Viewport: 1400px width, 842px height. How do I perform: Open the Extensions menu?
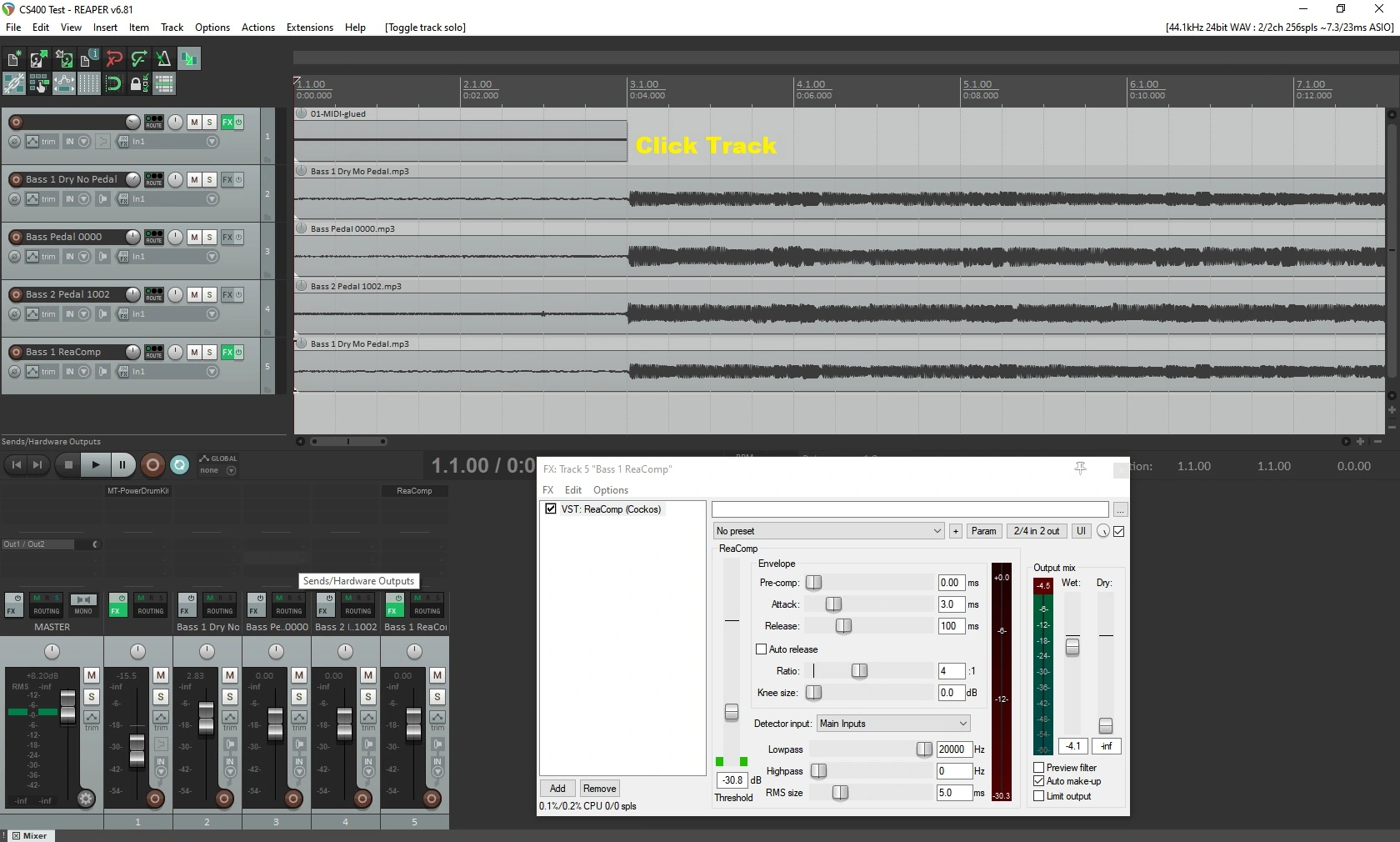pos(310,28)
